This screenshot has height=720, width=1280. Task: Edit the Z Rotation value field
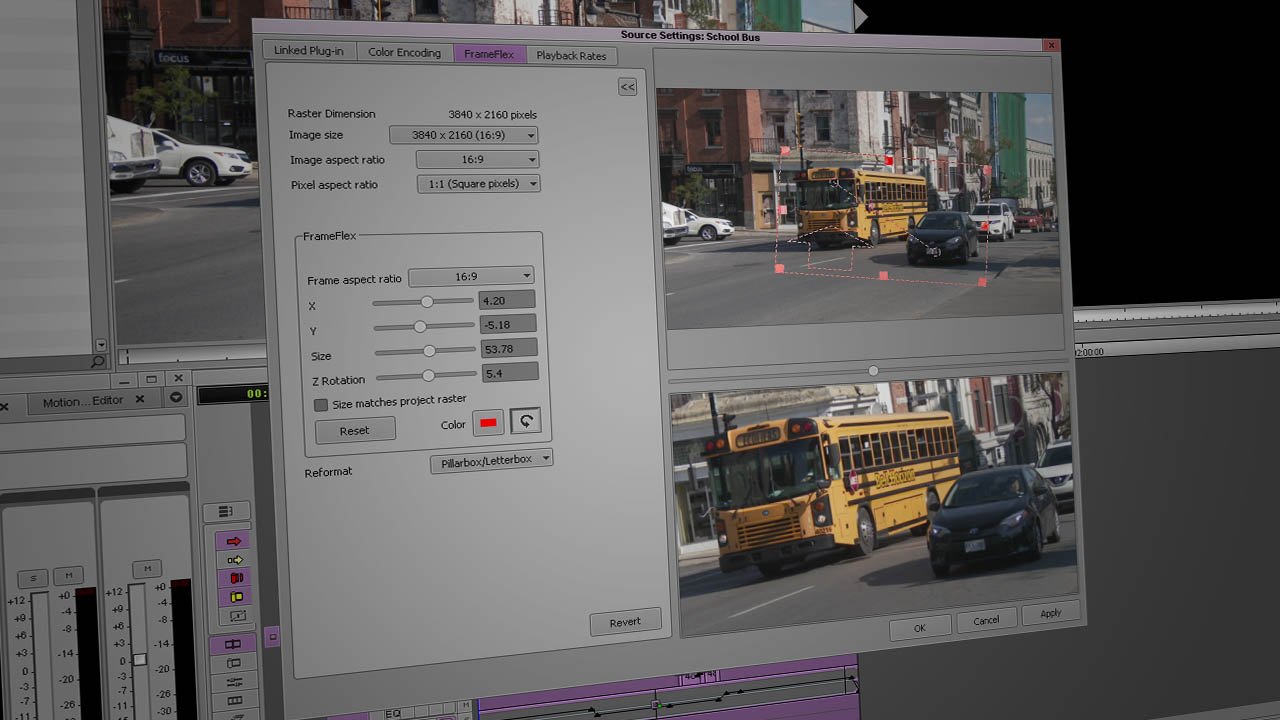[509, 372]
